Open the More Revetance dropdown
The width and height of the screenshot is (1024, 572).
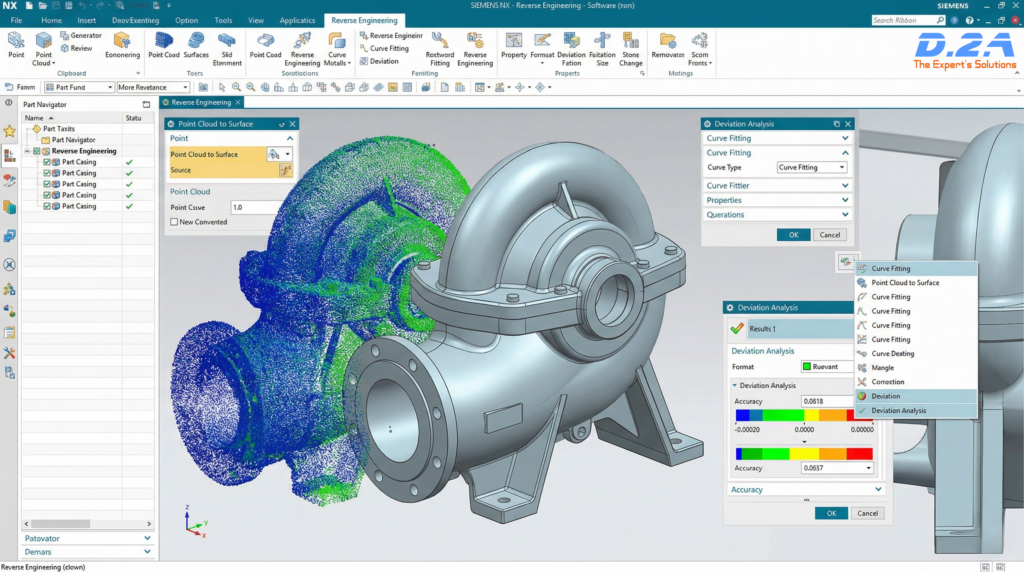(x=153, y=87)
